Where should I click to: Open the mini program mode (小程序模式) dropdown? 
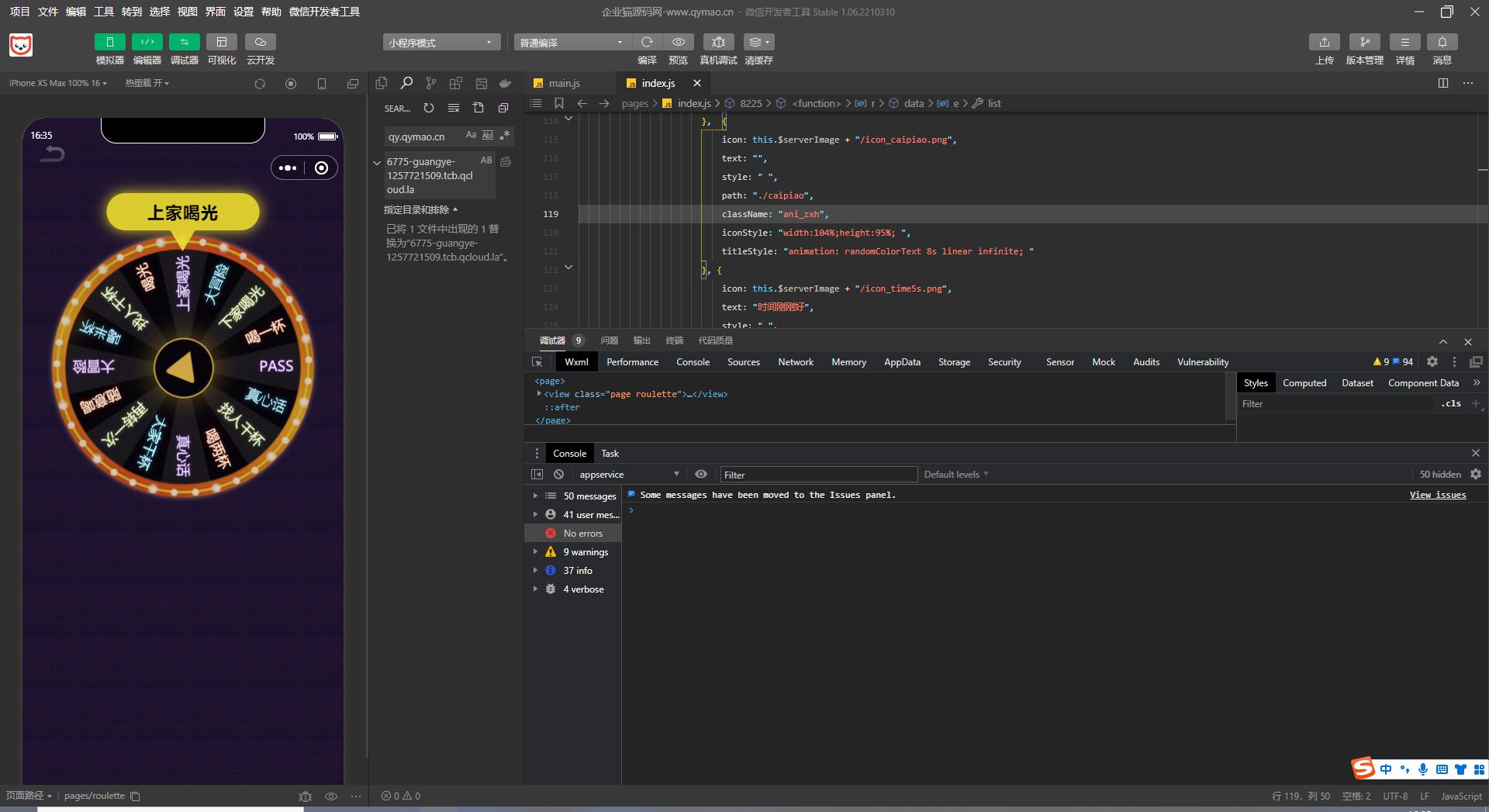coord(440,43)
